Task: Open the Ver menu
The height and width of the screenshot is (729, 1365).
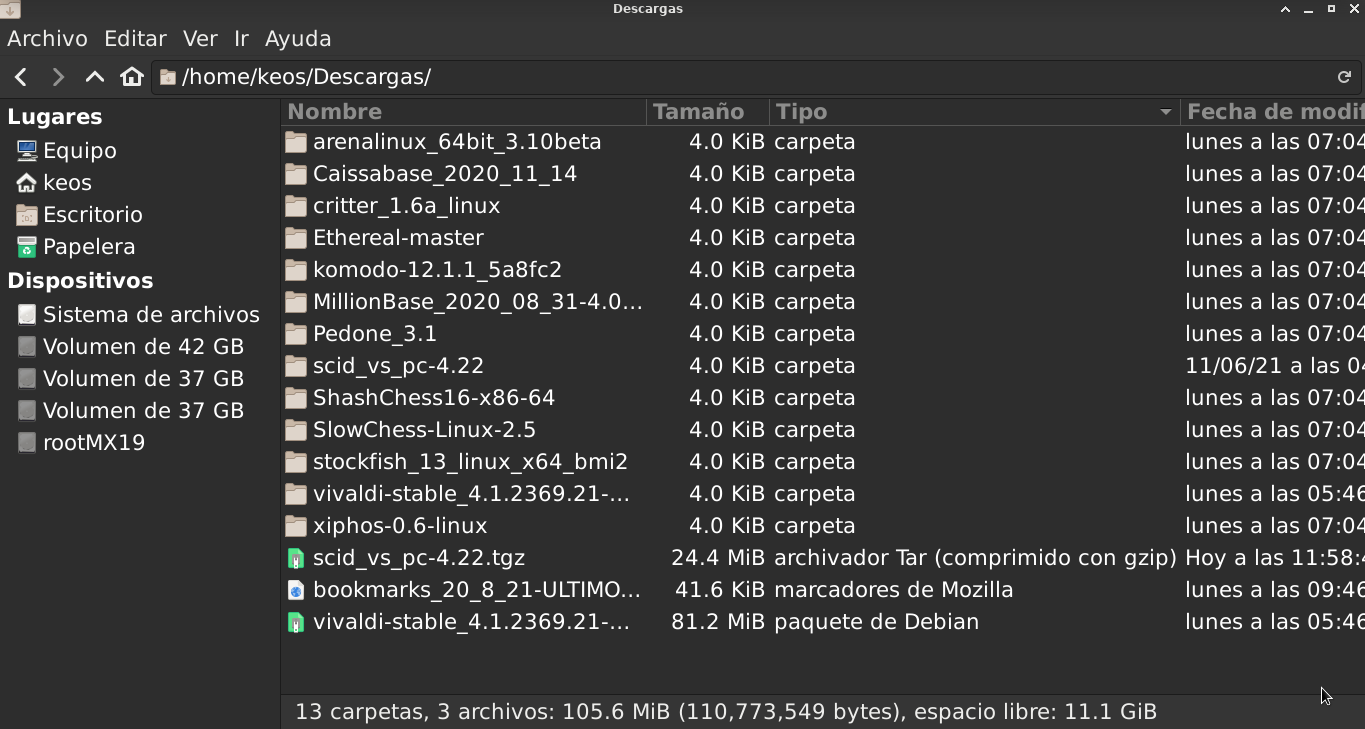Action: (200, 39)
